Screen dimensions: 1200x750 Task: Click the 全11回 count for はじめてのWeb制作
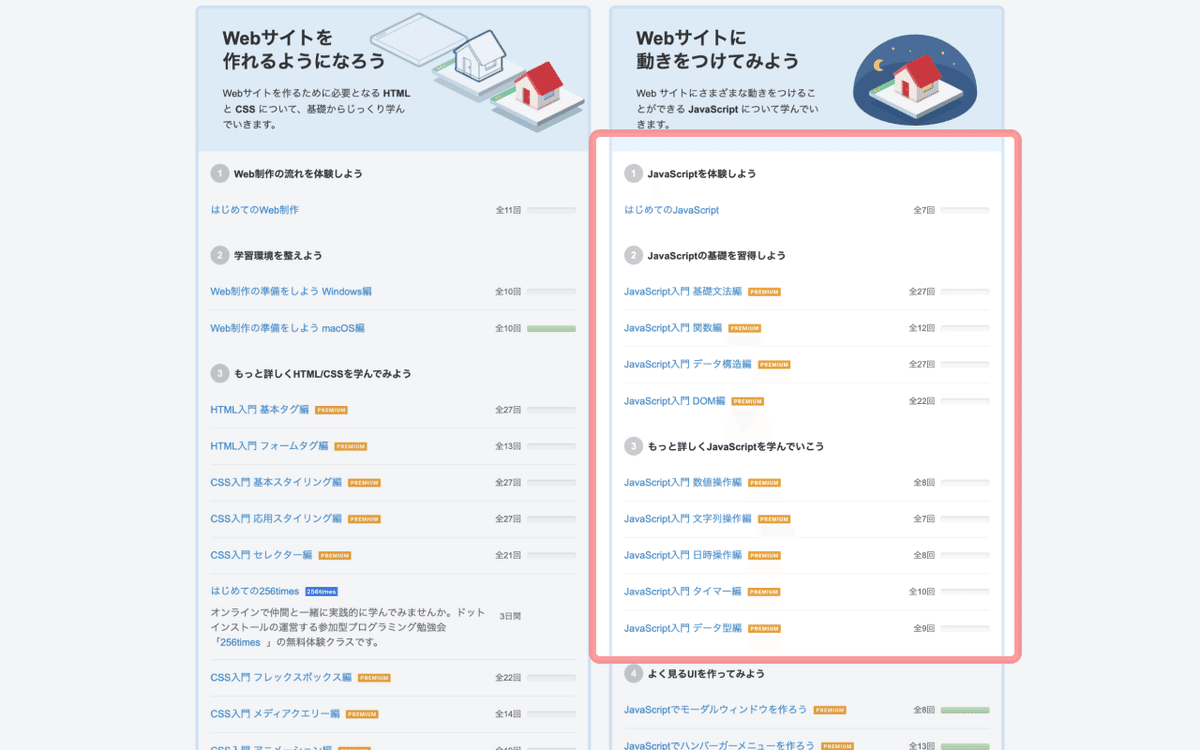click(x=509, y=211)
